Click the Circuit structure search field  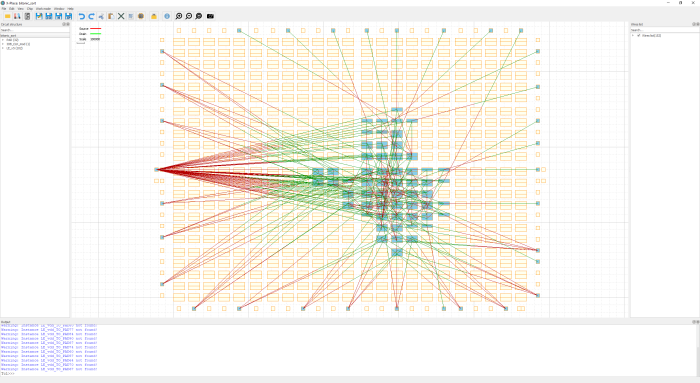35,30
